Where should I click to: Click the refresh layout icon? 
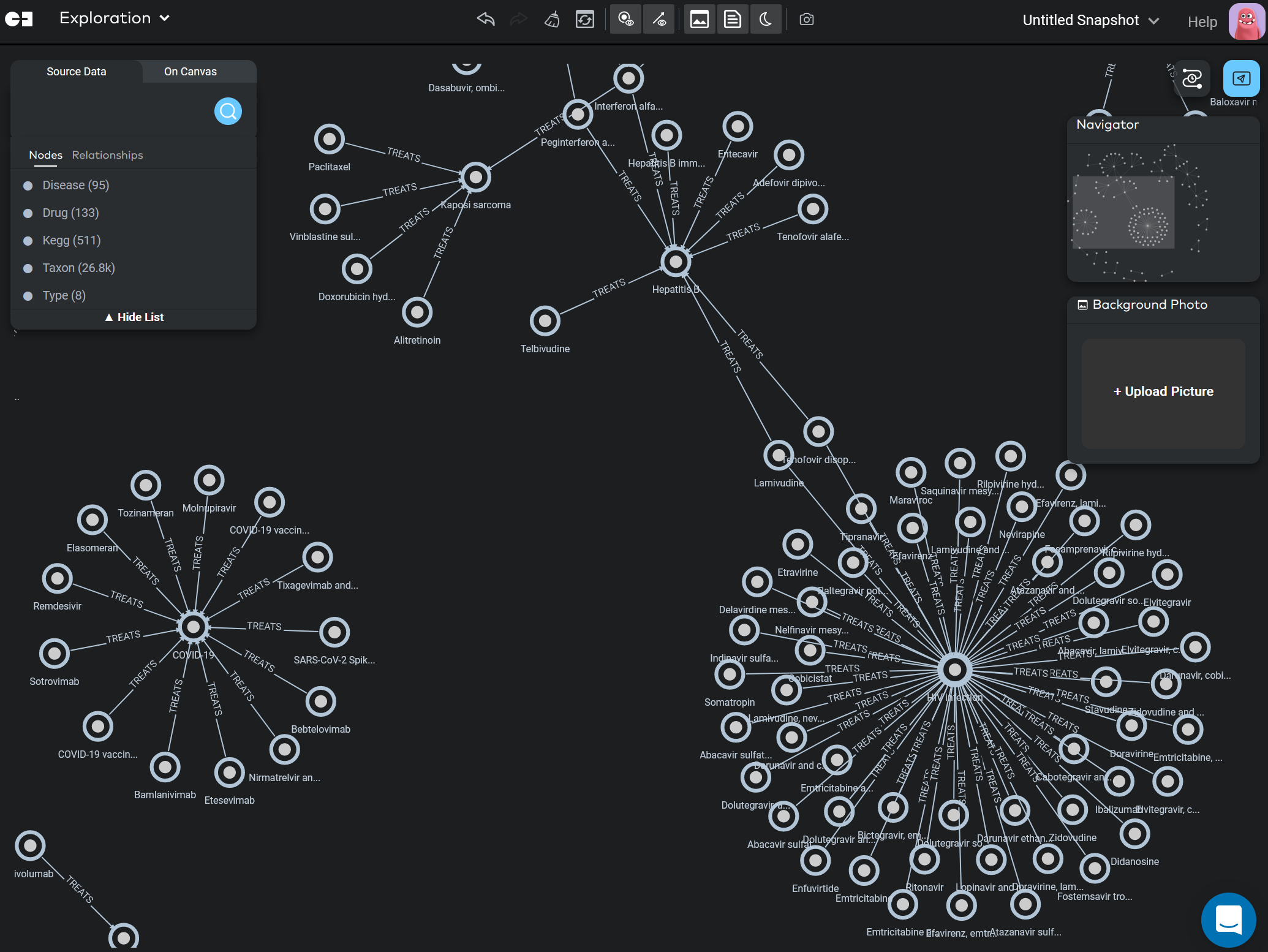tap(585, 20)
